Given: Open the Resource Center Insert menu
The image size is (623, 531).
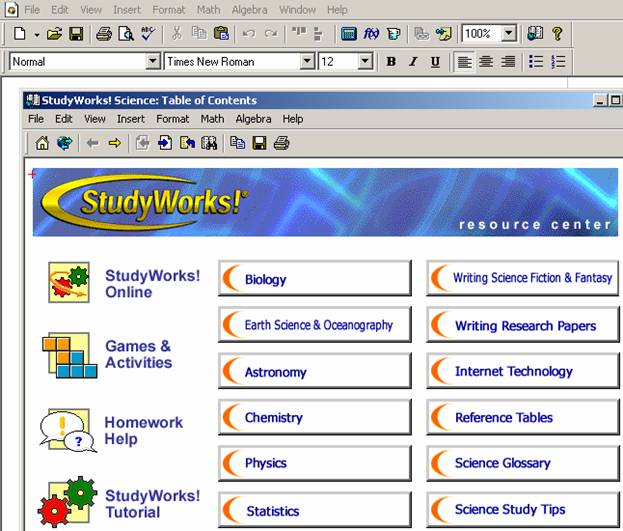Looking at the screenshot, I should tap(131, 119).
